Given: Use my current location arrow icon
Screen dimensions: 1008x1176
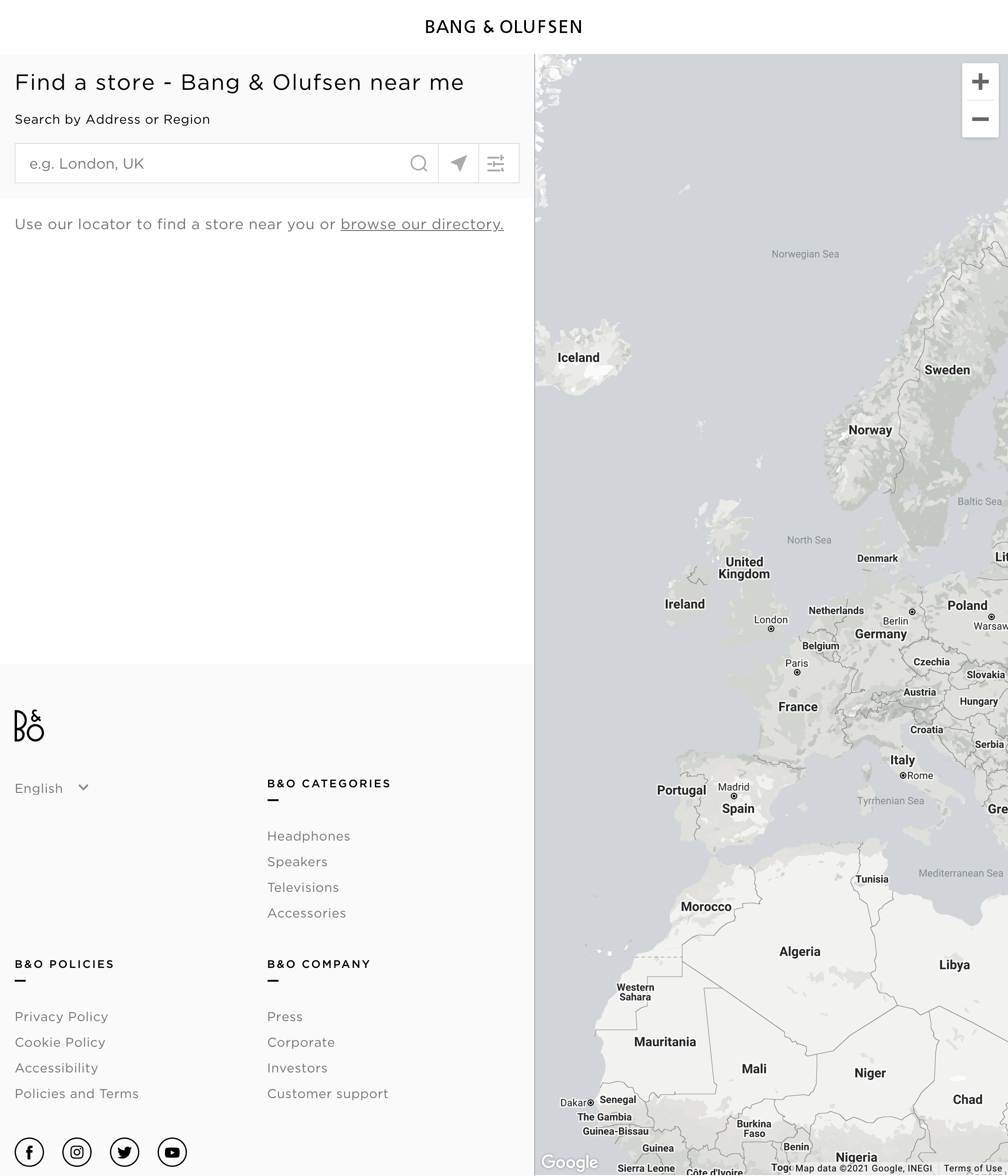Looking at the screenshot, I should 459,164.
